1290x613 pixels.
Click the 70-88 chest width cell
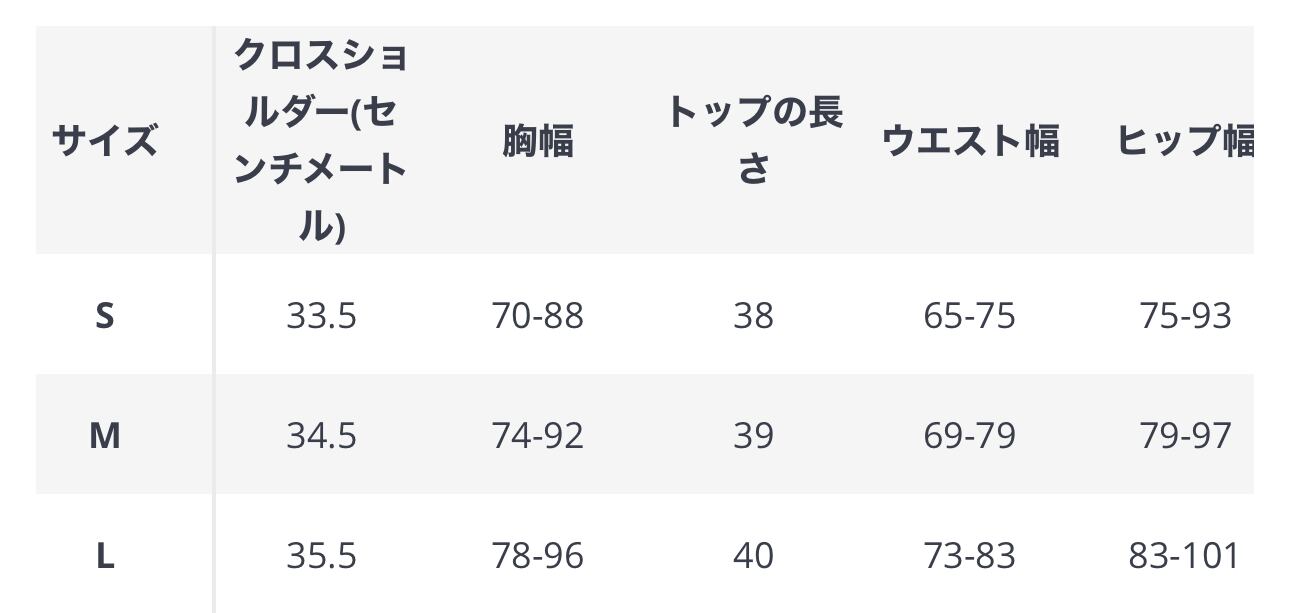pos(537,316)
